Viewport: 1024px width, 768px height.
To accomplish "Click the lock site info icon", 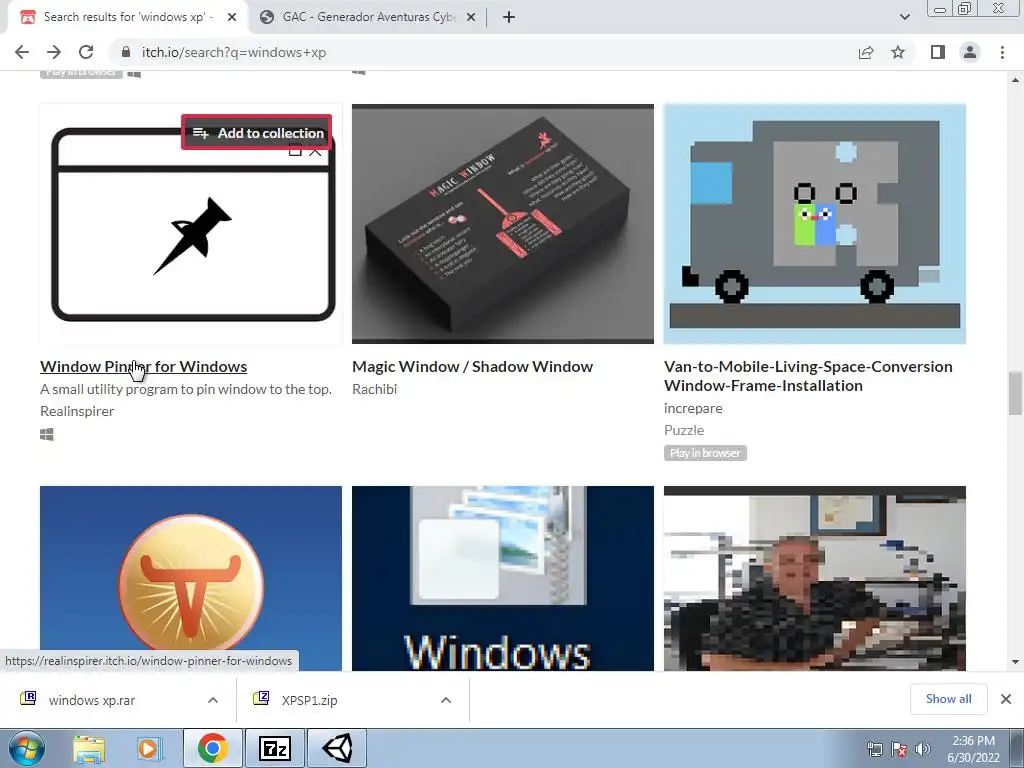I will pyautogui.click(x=126, y=52).
